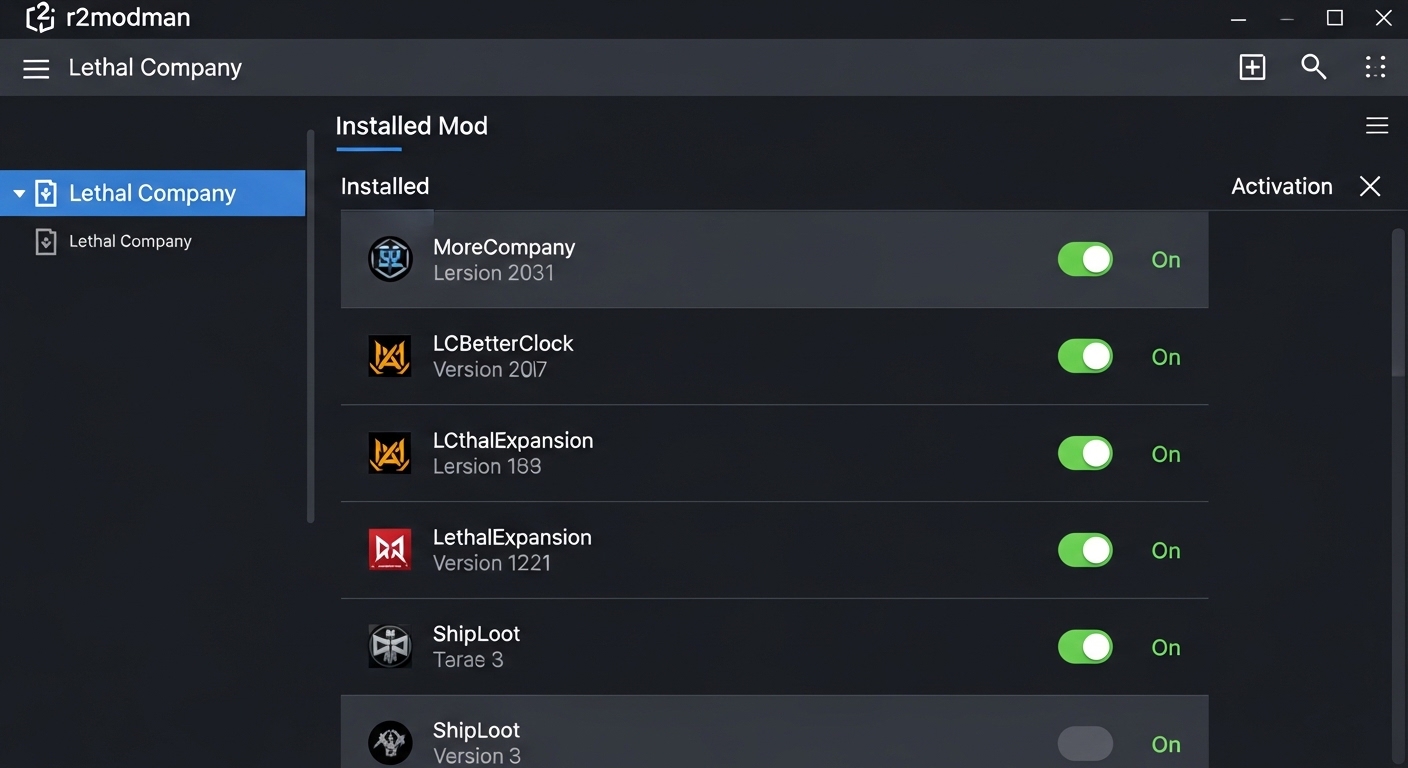Click the Activation column label
This screenshot has width=1408, height=768.
(1281, 186)
